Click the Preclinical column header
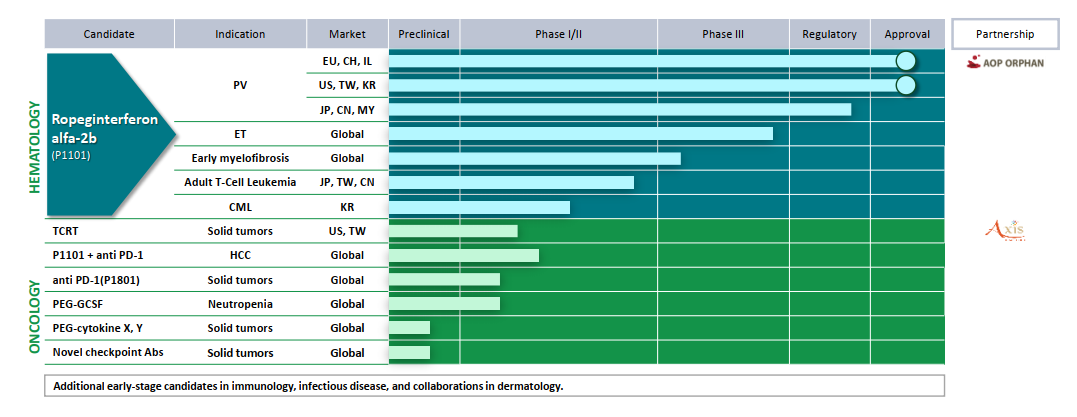This screenshot has width=1077, height=417. click(424, 34)
